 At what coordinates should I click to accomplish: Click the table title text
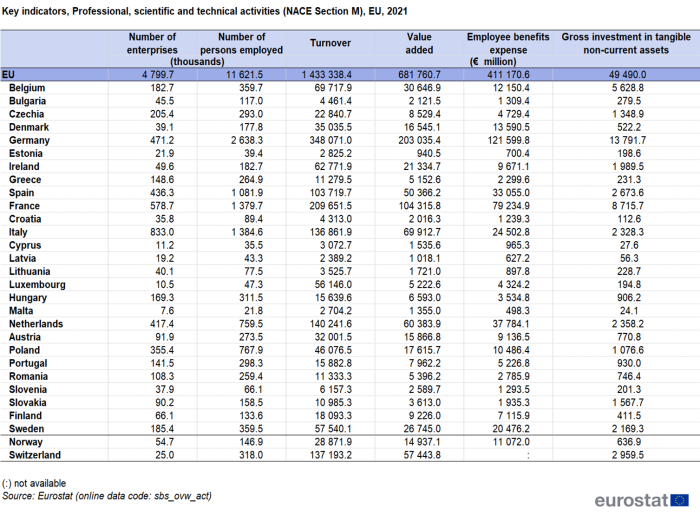pos(205,11)
